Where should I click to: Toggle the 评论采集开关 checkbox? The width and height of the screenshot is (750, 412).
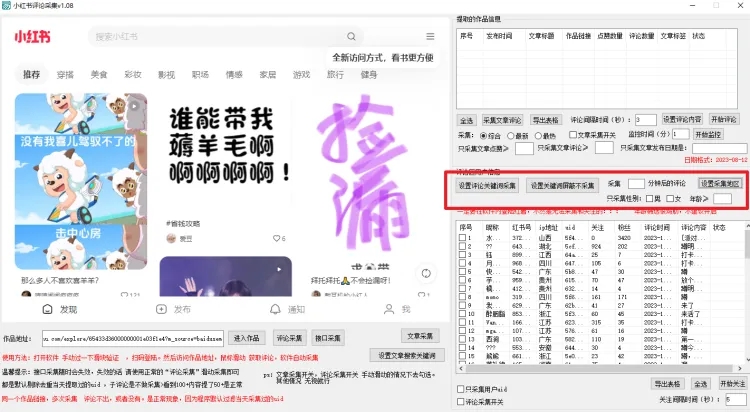[x=461, y=402]
